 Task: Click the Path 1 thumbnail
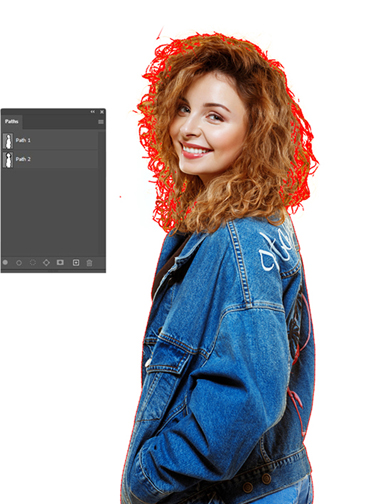coord(8,140)
